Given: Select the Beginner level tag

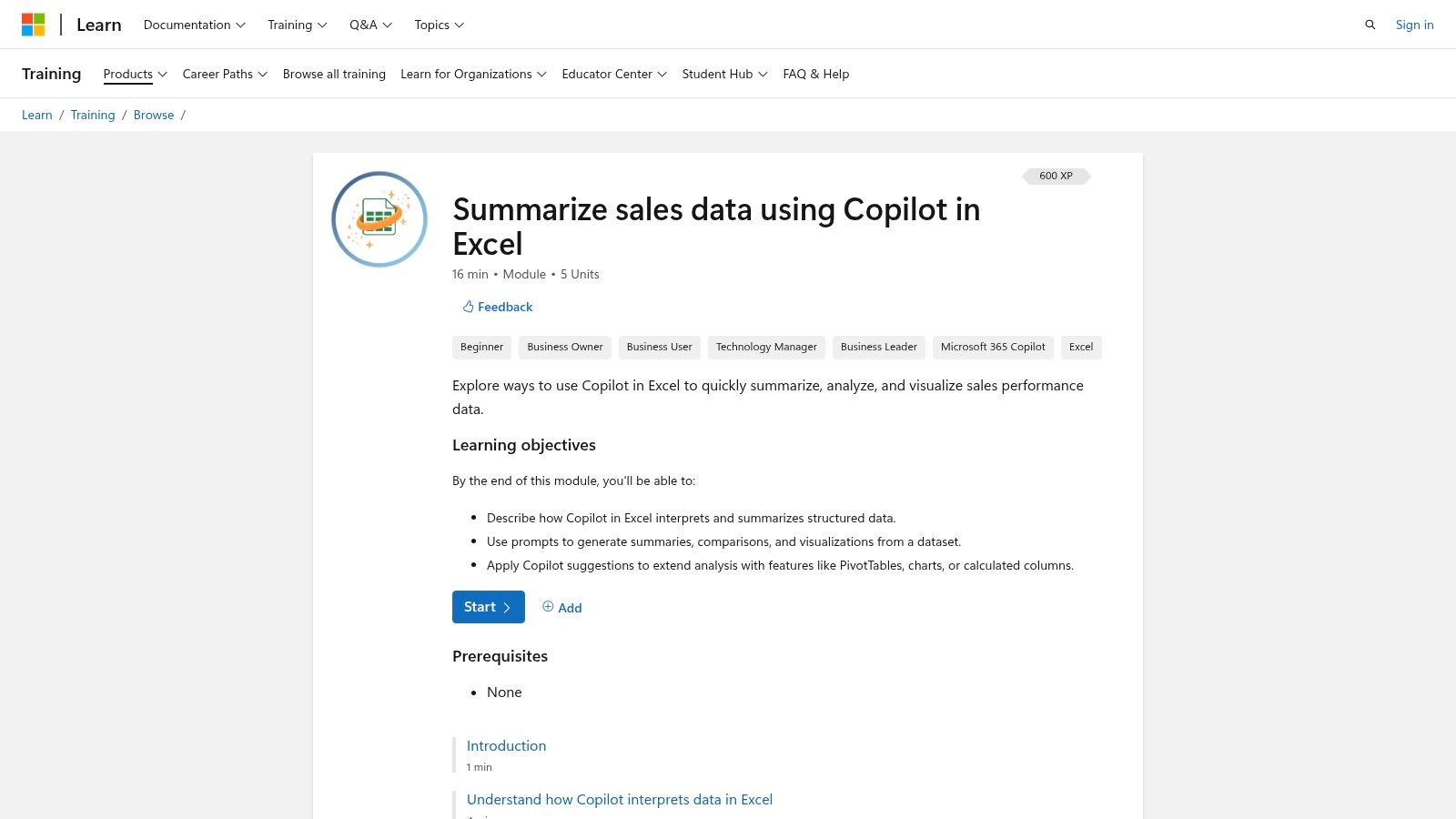Looking at the screenshot, I should point(481,347).
